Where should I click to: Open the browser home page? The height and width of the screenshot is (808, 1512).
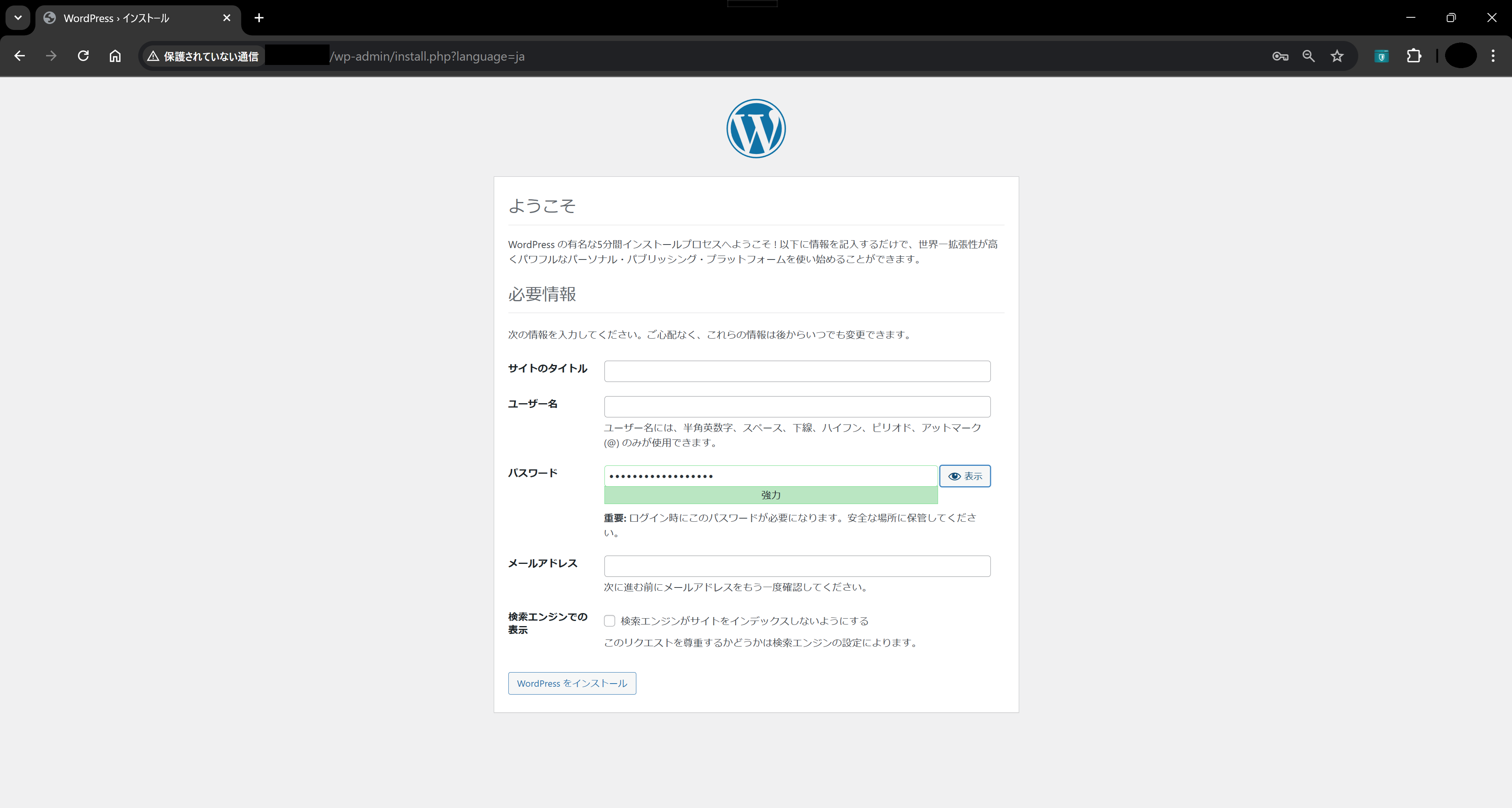(x=115, y=56)
